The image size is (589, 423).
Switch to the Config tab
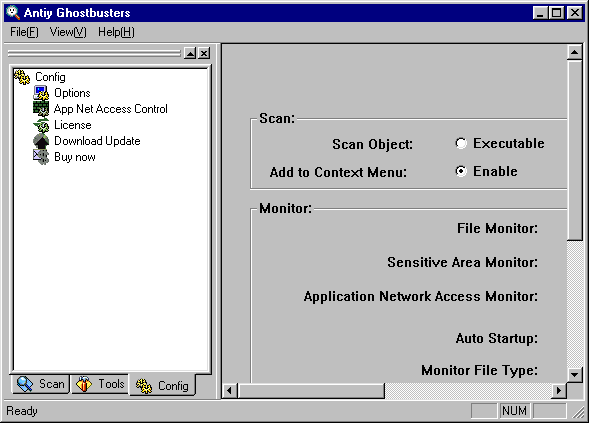coord(162,385)
